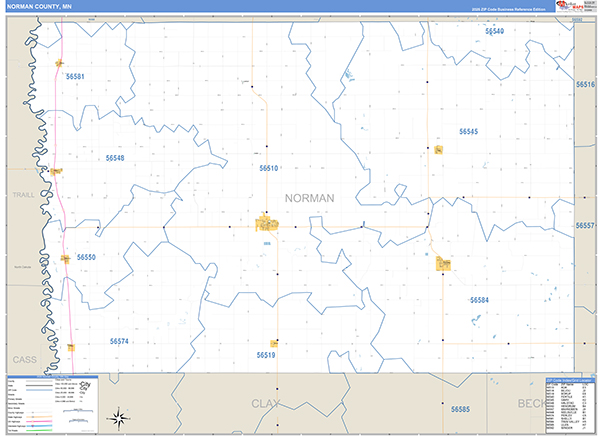The width and height of the screenshot is (600, 436).
Task: Click the blue interstate swatch in legend
Action: (39, 426)
